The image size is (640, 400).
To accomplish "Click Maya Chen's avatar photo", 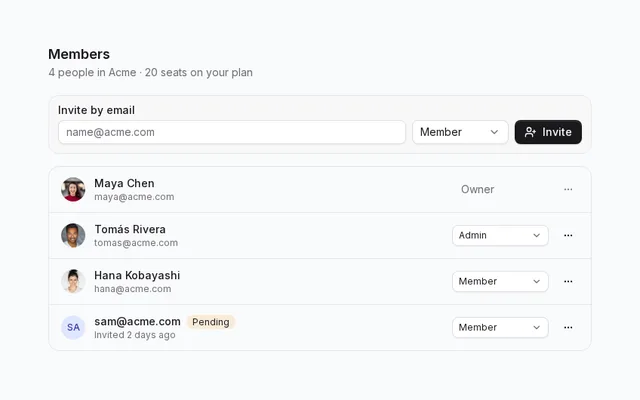I will tap(73, 189).
